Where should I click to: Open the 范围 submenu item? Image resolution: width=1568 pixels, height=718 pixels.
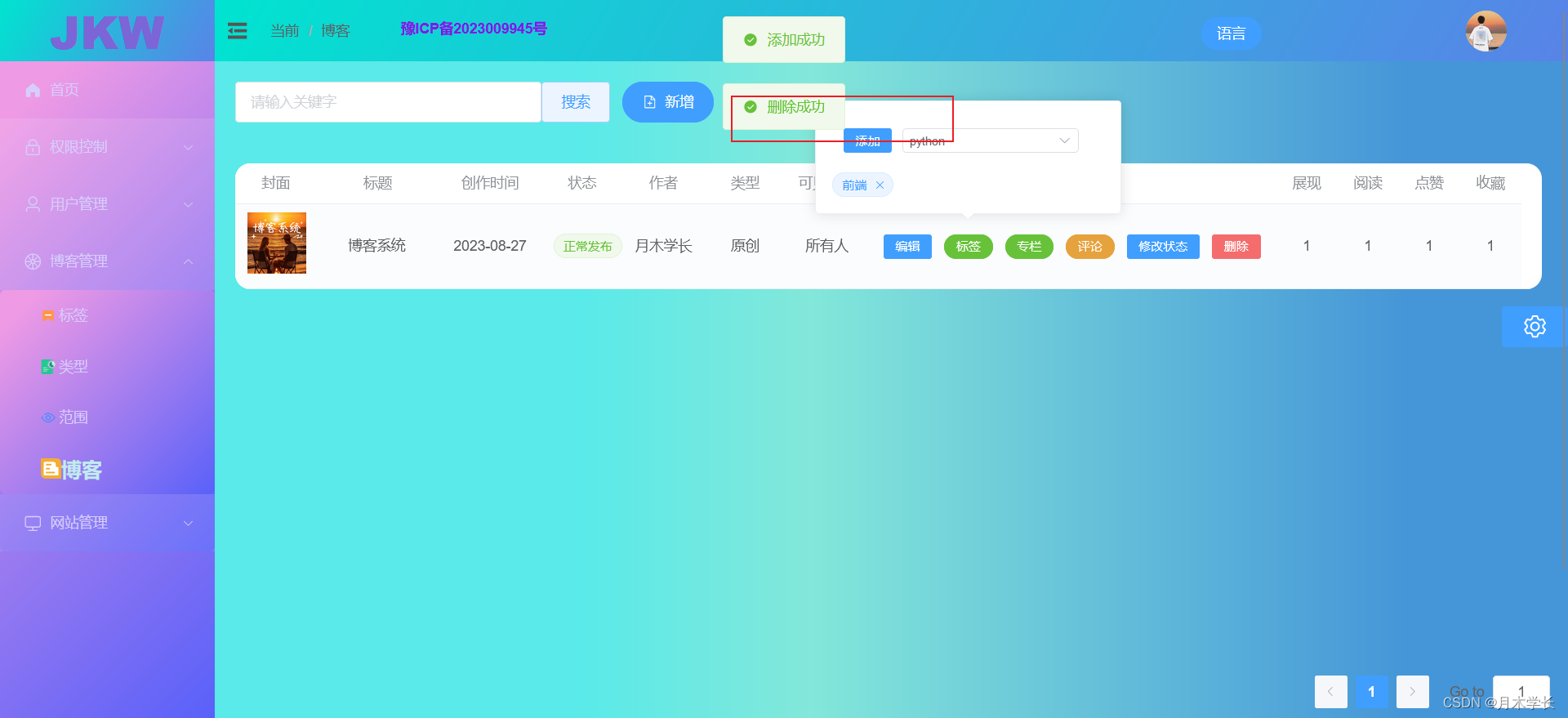pyautogui.click(x=107, y=417)
